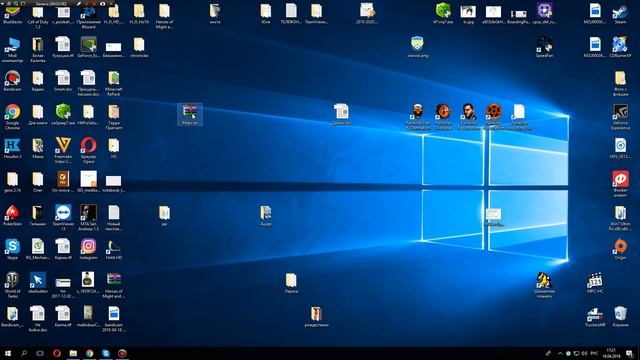Open the Action Center notifications icon

[629, 353]
